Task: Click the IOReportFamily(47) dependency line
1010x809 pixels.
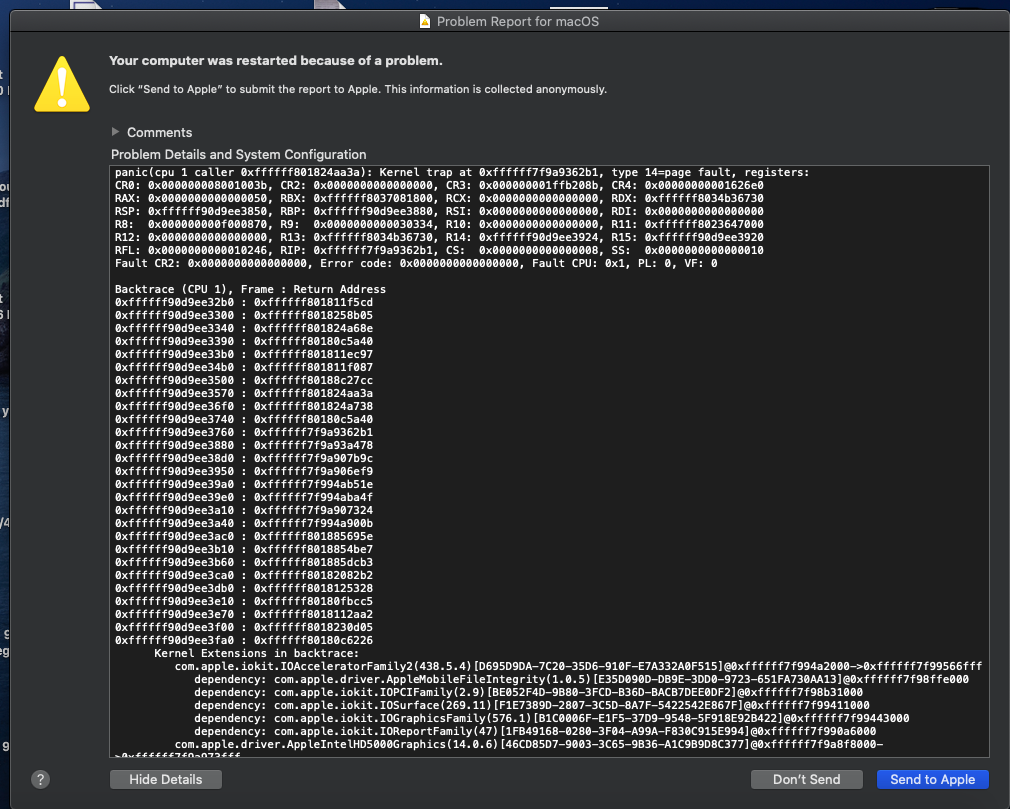Action: tap(535, 731)
